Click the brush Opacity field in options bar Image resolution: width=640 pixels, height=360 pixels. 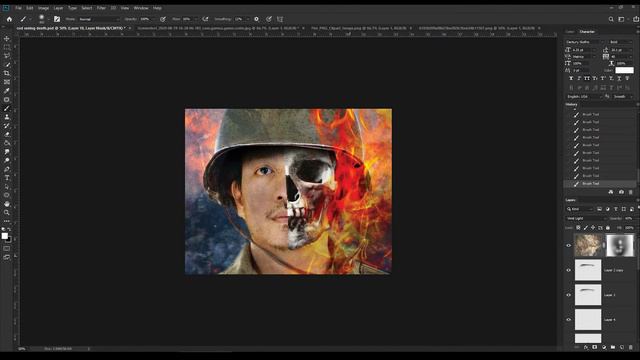click(146, 19)
